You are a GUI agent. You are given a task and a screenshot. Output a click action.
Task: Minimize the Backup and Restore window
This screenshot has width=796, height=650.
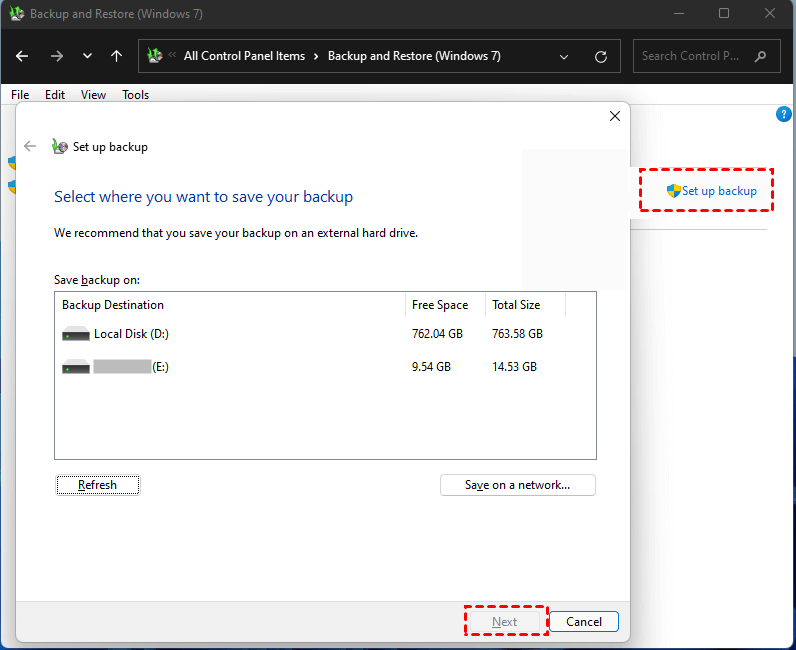[679, 13]
